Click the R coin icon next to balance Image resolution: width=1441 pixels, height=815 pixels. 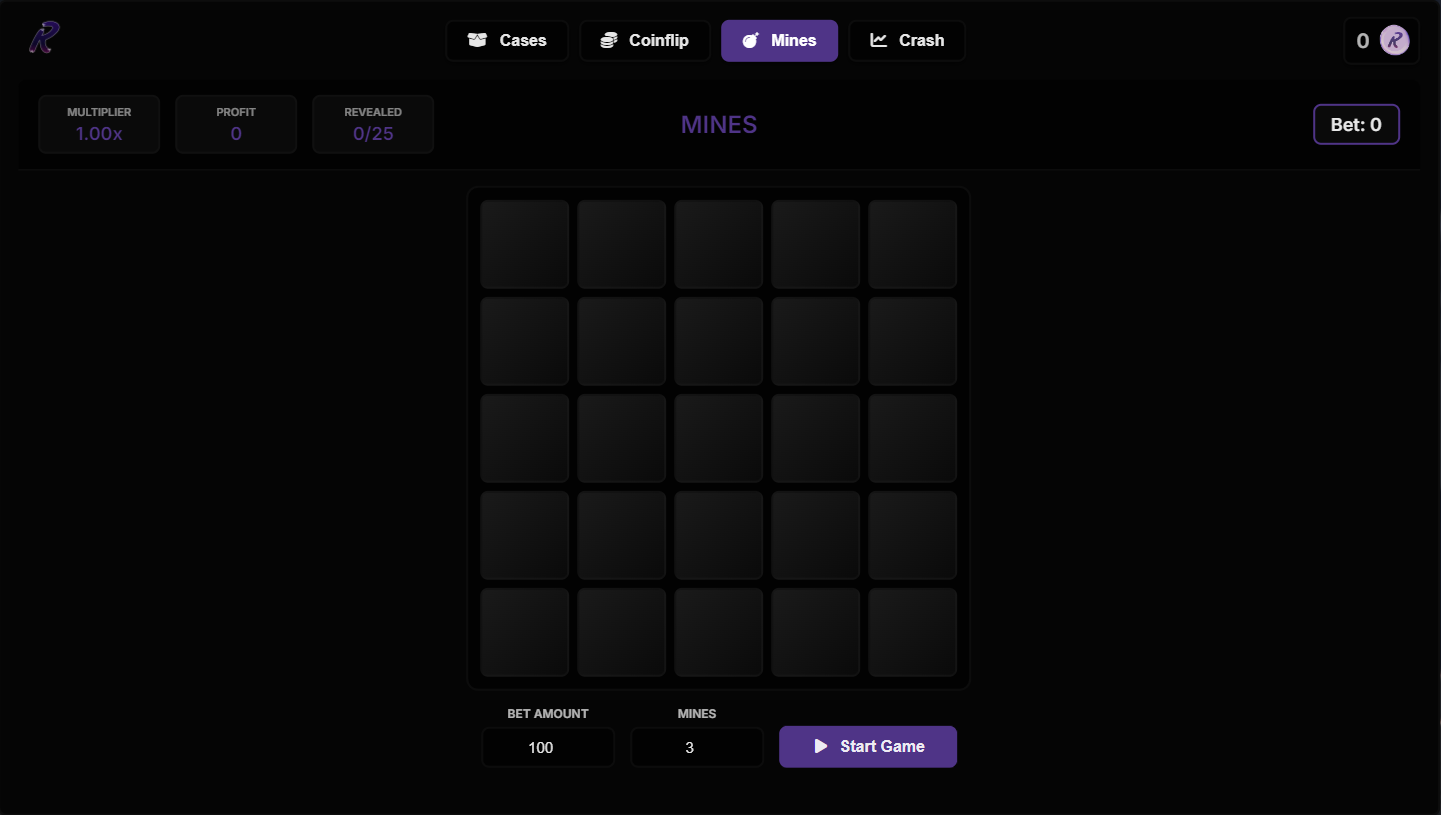tap(1394, 40)
